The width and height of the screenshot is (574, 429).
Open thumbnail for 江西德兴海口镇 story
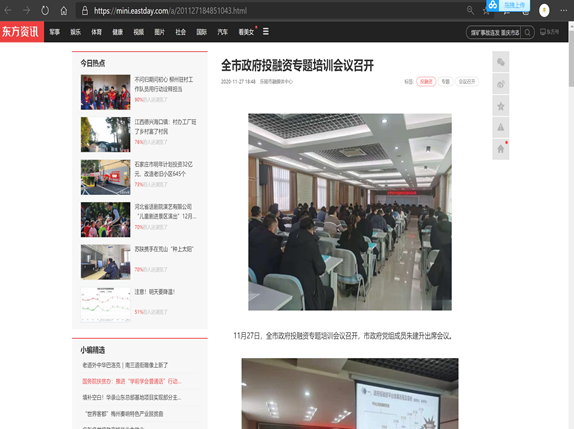click(105, 134)
